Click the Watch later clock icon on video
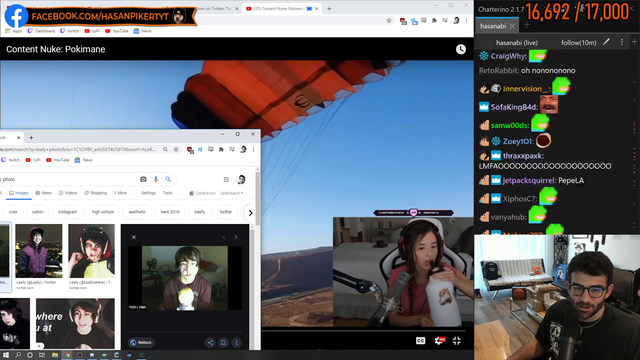 coord(461,49)
